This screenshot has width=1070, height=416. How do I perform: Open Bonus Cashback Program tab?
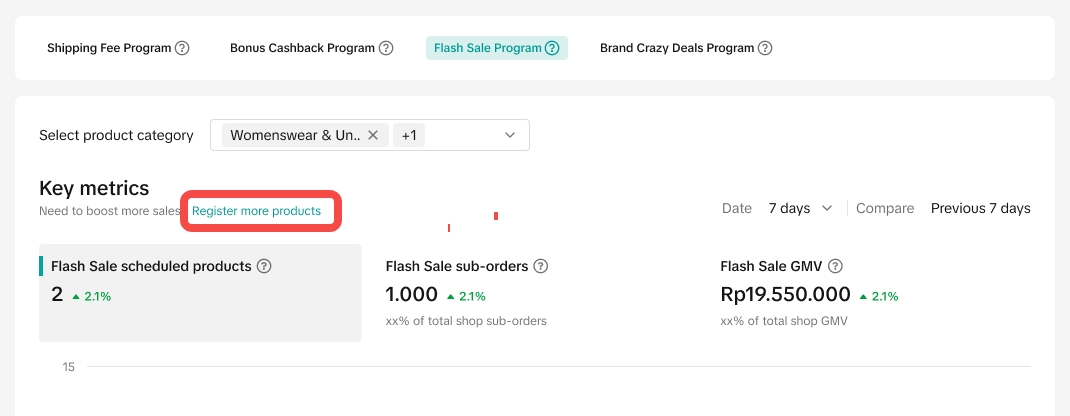tap(302, 48)
